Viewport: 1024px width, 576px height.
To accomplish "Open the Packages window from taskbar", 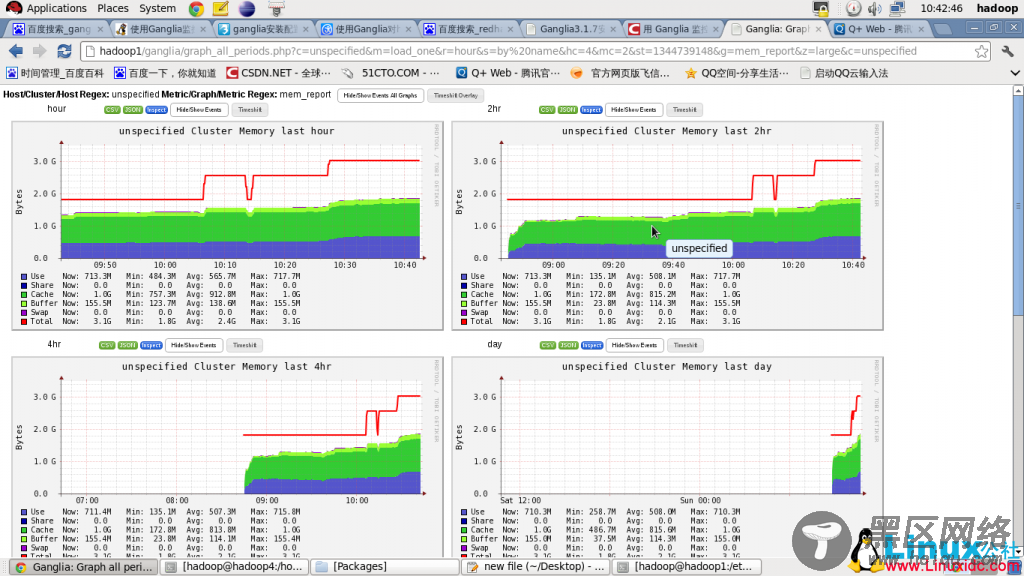I will point(384,567).
